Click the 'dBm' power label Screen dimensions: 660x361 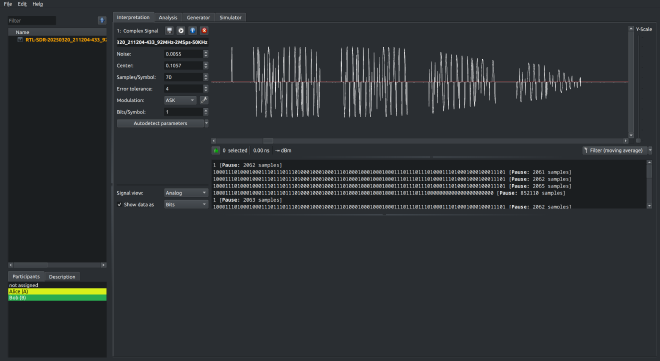coord(283,150)
